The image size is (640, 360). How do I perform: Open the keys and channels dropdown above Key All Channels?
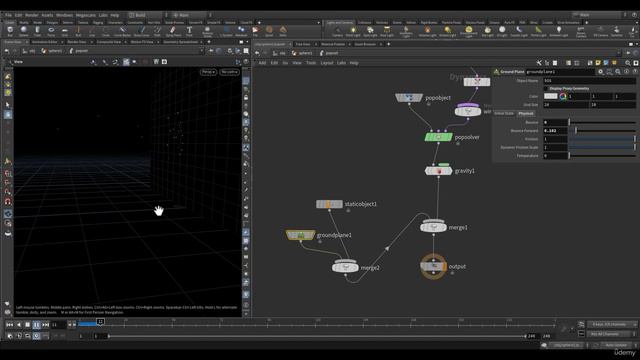612,324
